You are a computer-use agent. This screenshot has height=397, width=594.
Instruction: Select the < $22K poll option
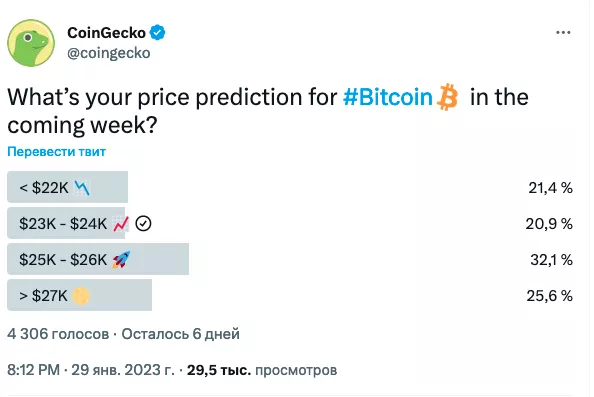pos(290,187)
